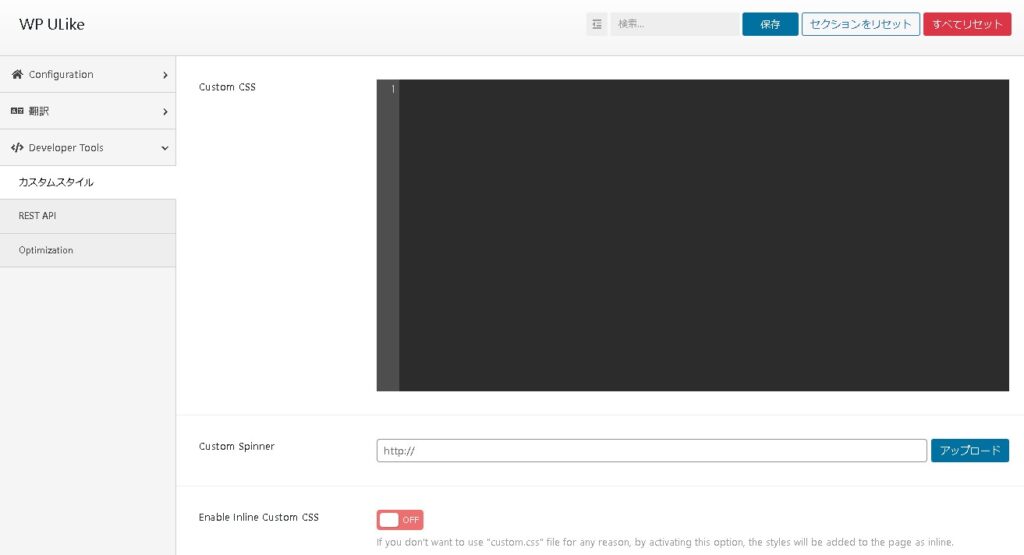Viewport: 1024px width, 555px height.
Task: Select the カスタムスタイル submenu item
Action: 56,182
